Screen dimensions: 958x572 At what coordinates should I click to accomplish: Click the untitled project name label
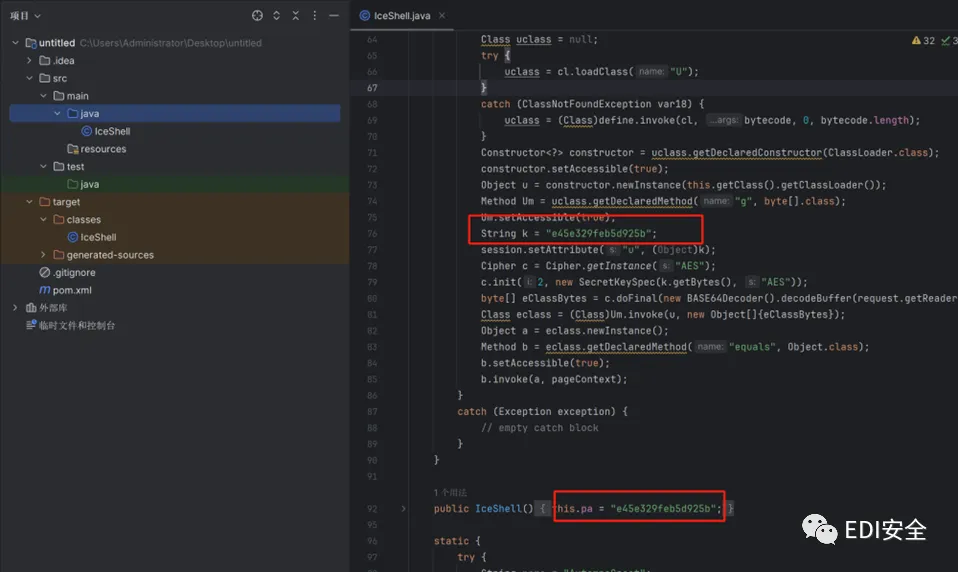[x=57, y=43]
